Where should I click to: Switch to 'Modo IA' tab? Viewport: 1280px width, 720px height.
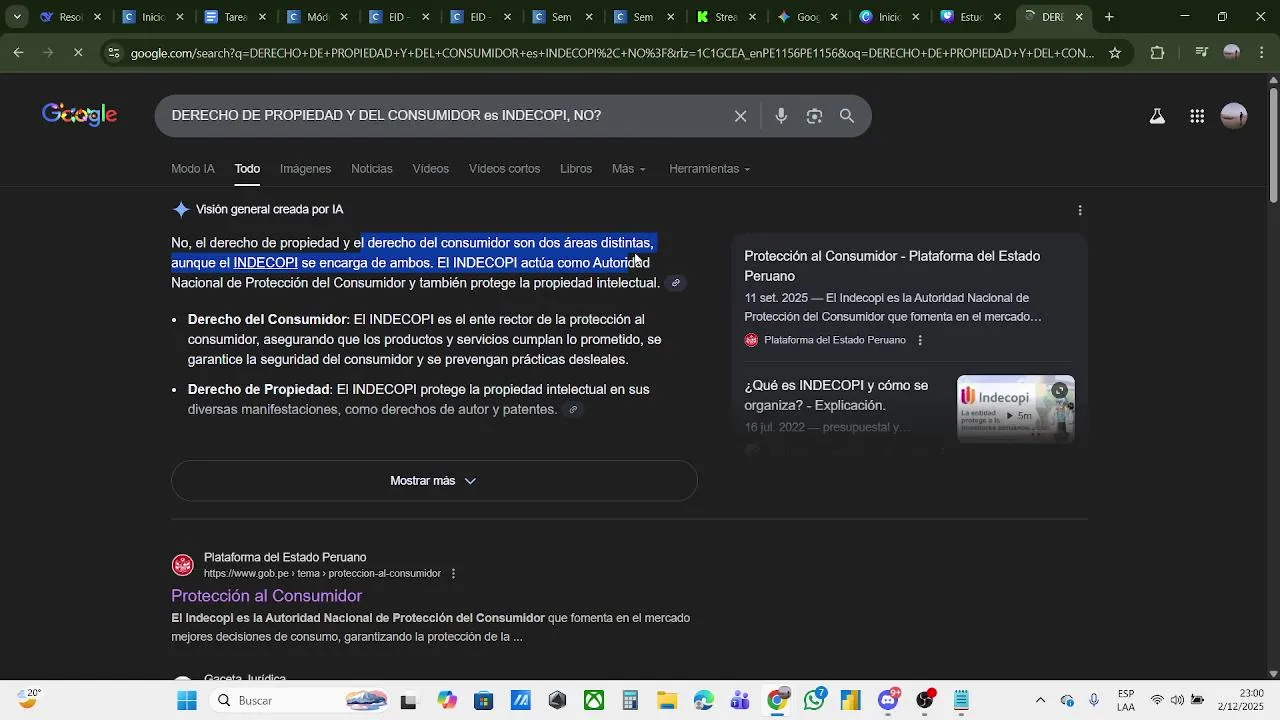click(x=193, y=169)
